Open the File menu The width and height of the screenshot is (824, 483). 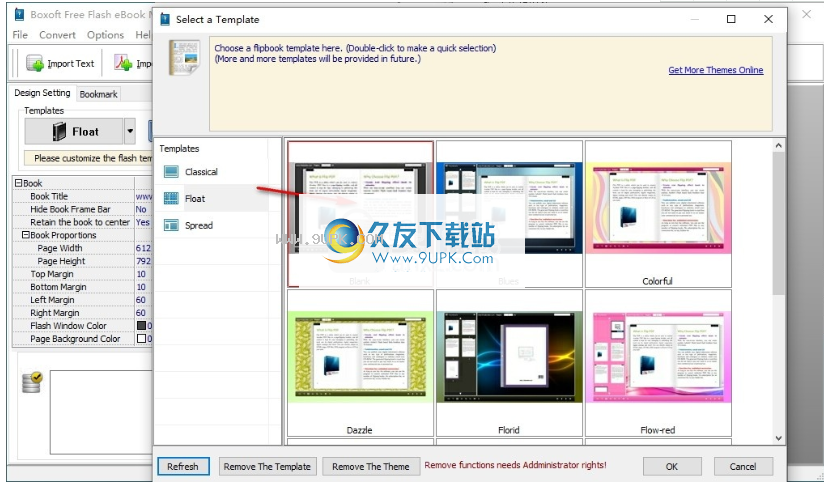20,35
